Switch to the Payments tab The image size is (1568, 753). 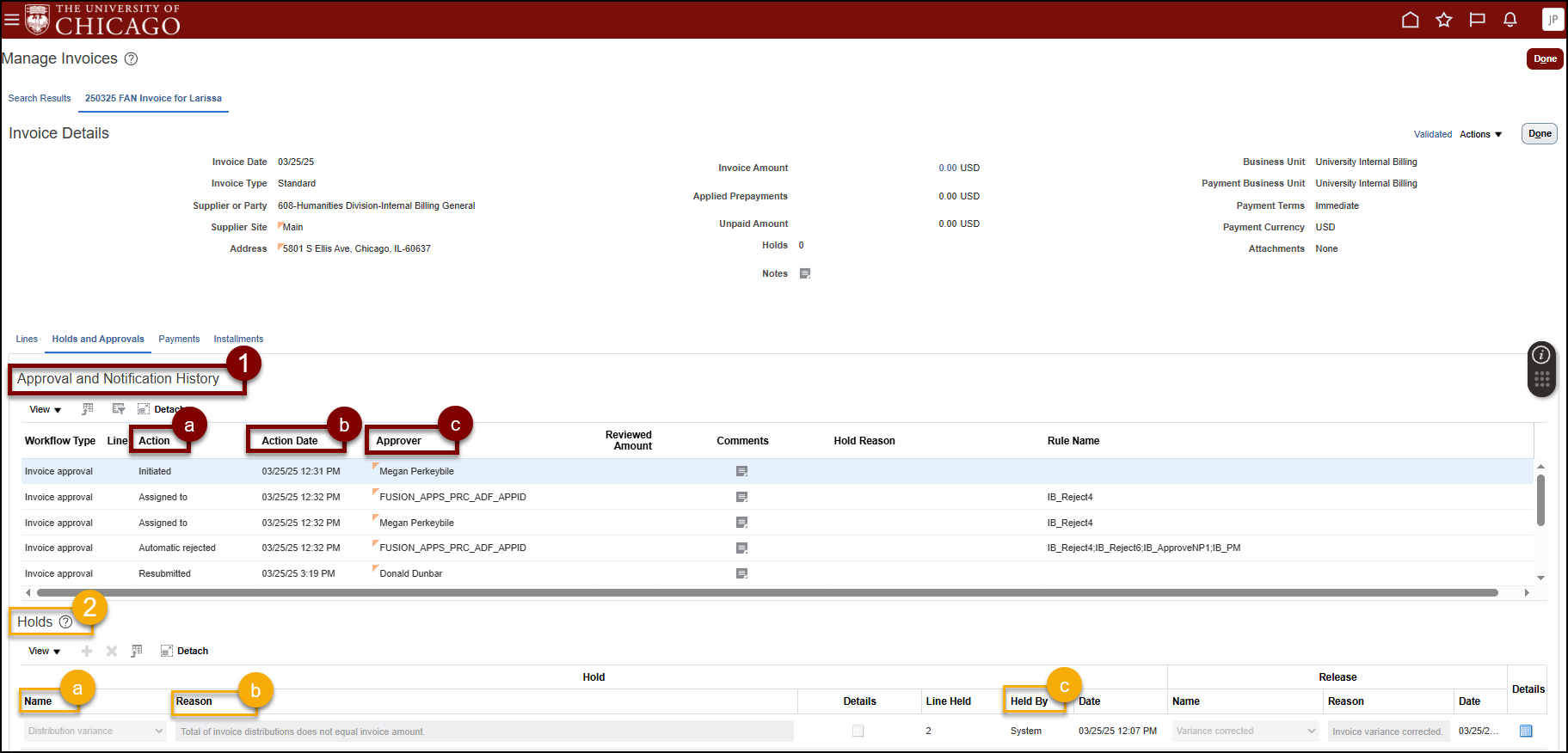point(179,339)
